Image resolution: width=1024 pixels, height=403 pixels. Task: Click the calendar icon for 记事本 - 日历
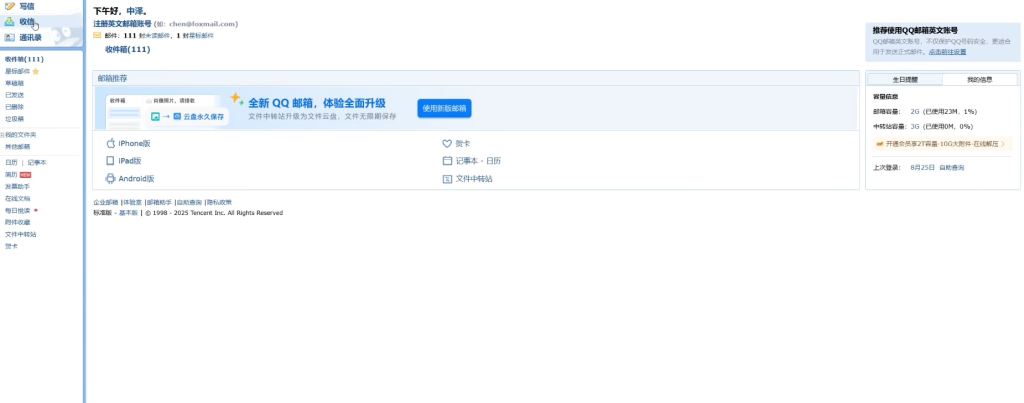(447, 160)
